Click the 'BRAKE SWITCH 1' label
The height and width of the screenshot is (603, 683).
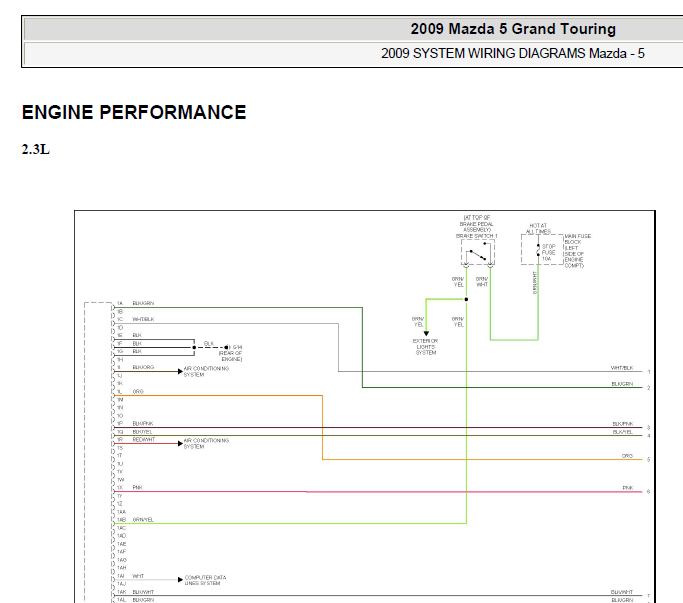click(x=477, y=236)
